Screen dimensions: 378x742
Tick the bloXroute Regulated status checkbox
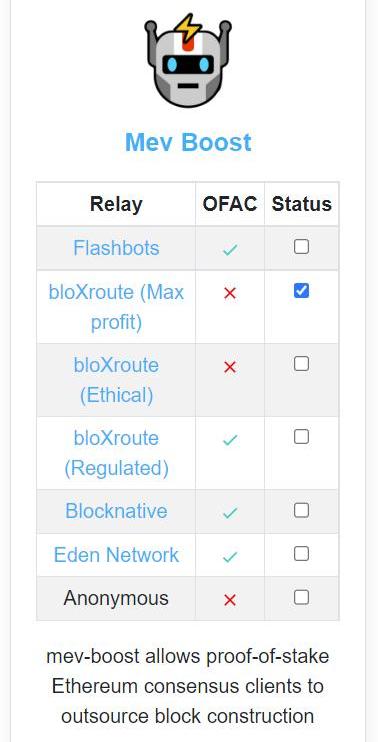coord(301,436)
